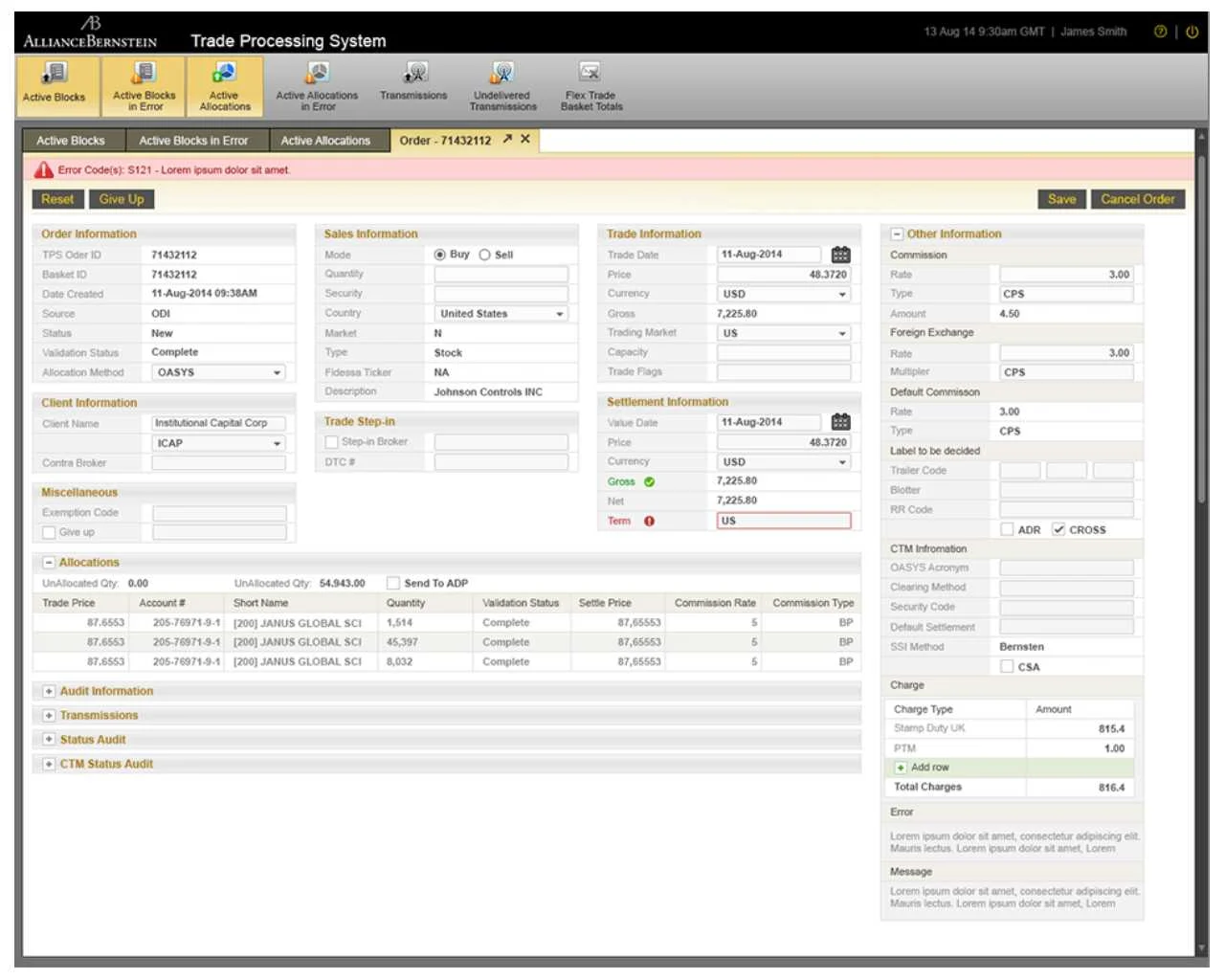Click the Client Name input field
1225x980 pixels.
click(x=219, y=423)
